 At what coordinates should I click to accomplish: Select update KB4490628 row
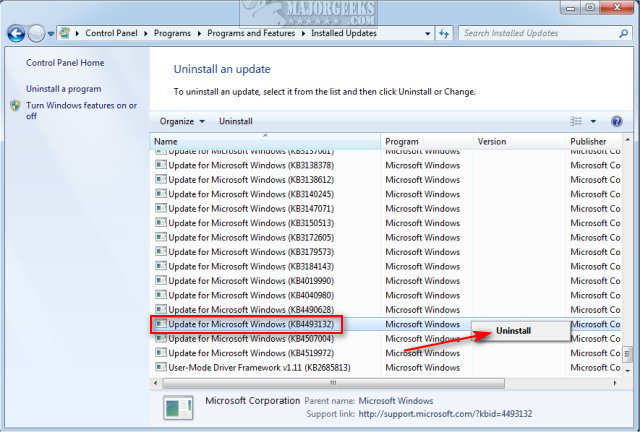click(x=387, y=310)
